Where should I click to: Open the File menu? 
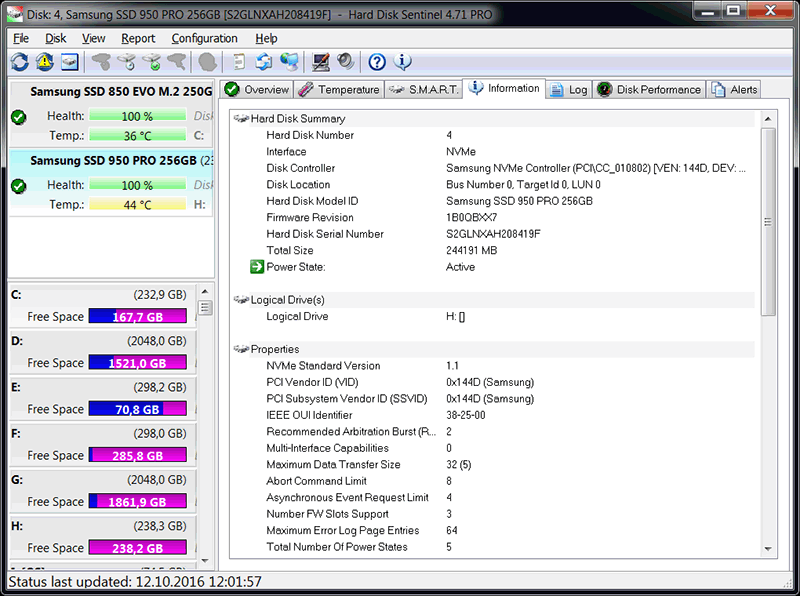click(21, 38)
